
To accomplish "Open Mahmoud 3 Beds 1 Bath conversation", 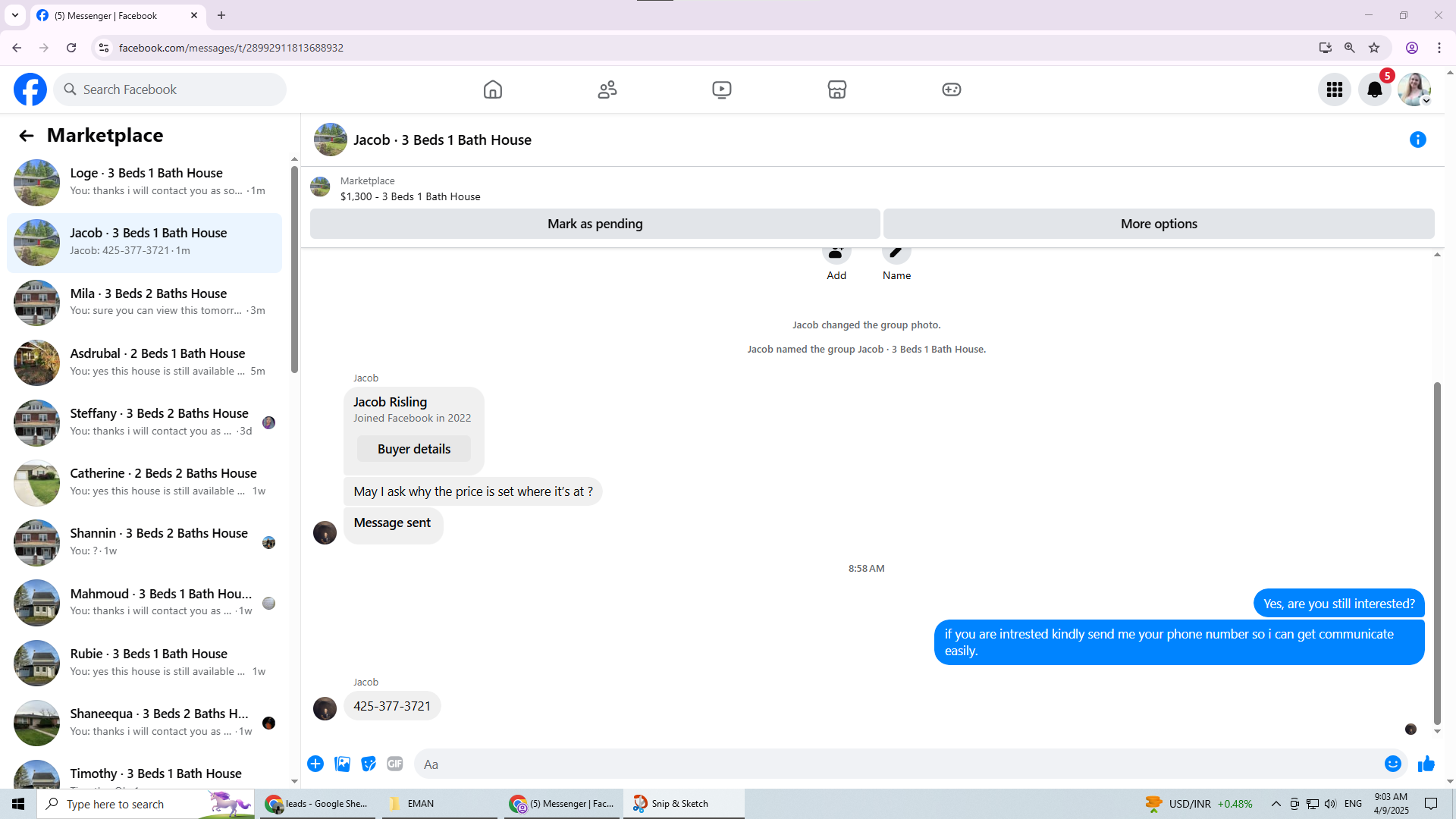I will coord(144,603).
